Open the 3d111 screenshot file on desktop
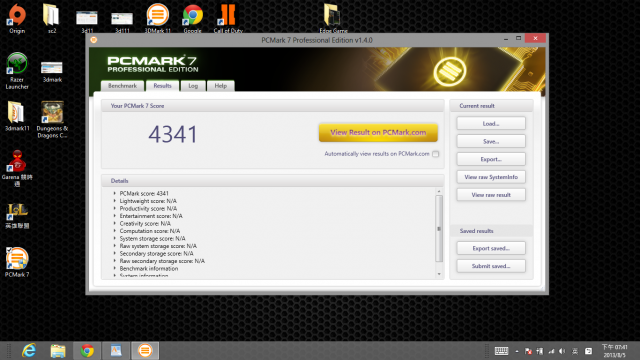This screenshot has width=640, height=360. pos(122,21)
